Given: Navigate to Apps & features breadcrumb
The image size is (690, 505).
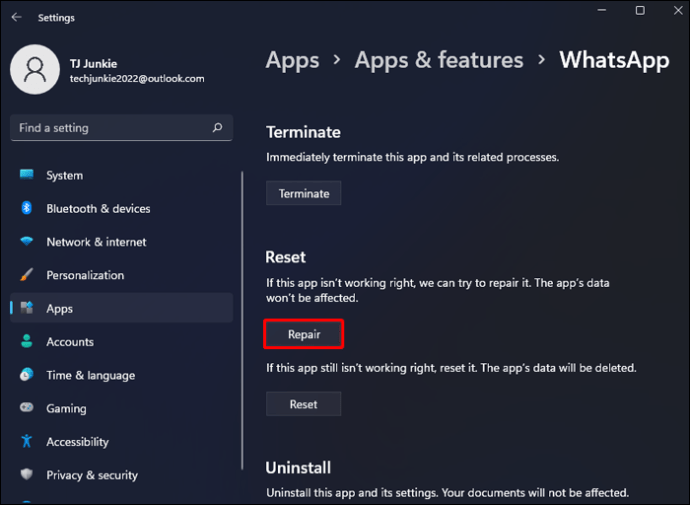Looking at the screenshot, I should tap(439, 60).
